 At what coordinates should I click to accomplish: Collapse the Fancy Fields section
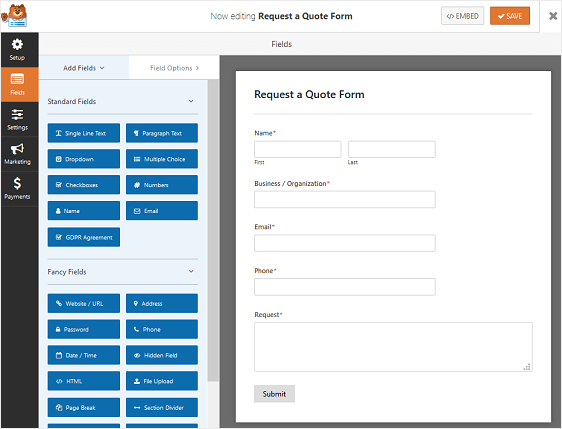click(x=191, y=271)
